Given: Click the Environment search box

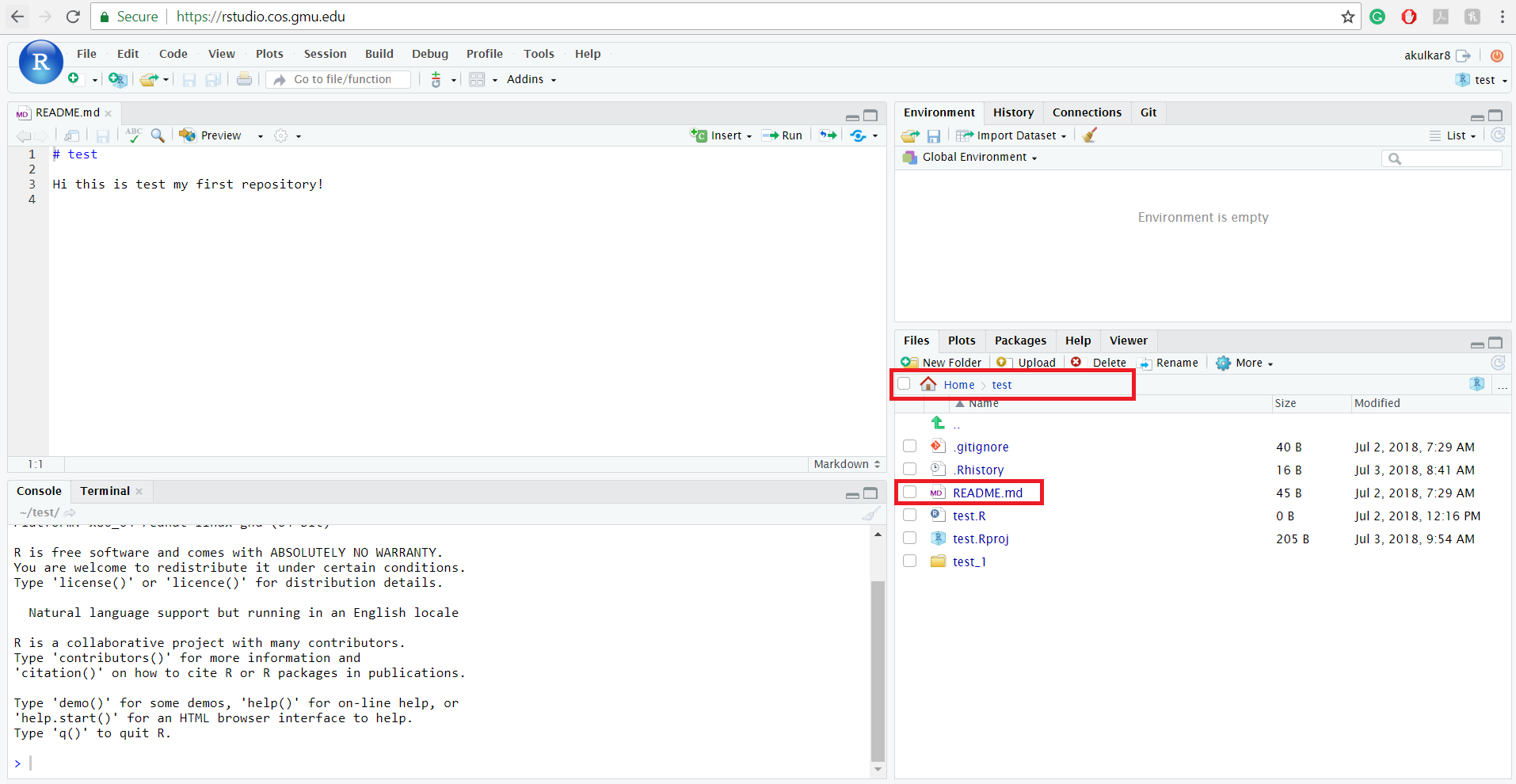Looking at the screenshot, I should (1442, 158).
